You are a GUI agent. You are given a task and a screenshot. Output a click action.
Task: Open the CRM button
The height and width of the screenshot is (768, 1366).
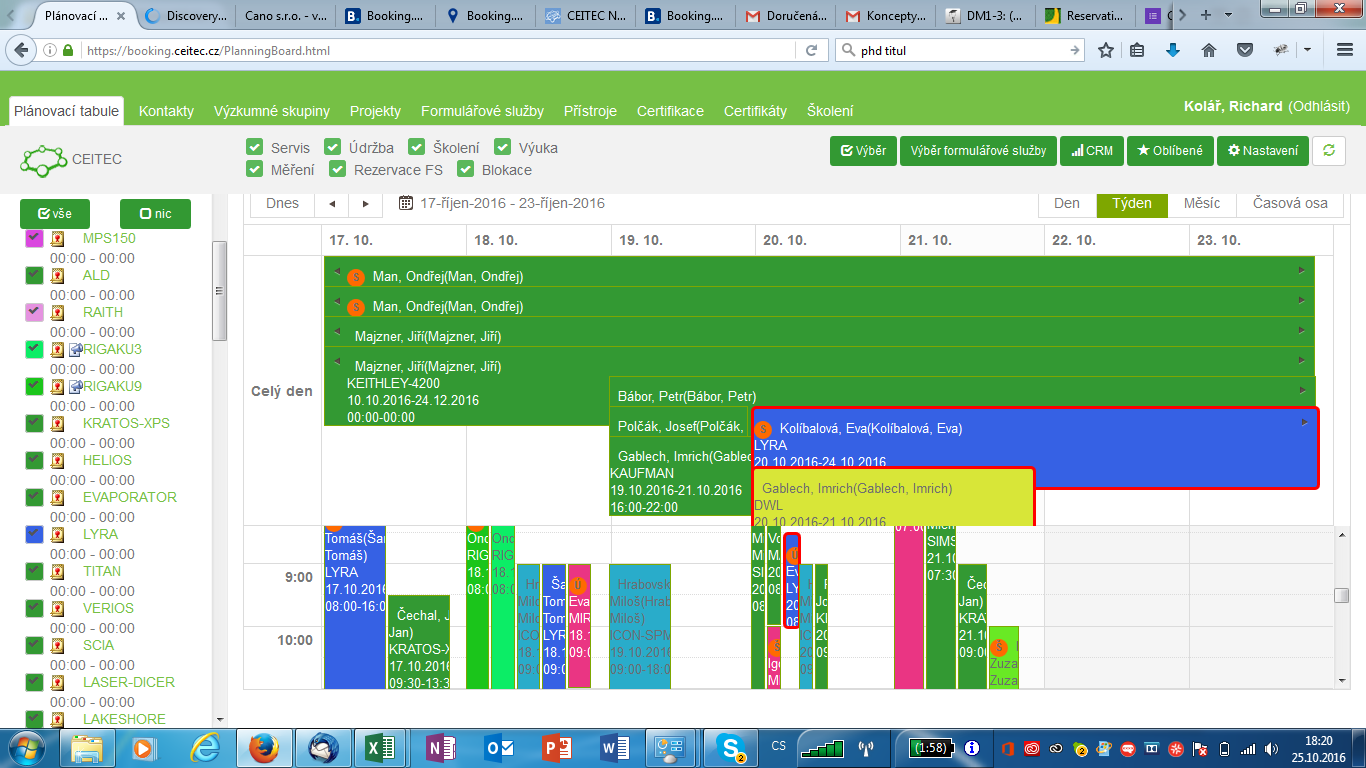[1092, 151]
